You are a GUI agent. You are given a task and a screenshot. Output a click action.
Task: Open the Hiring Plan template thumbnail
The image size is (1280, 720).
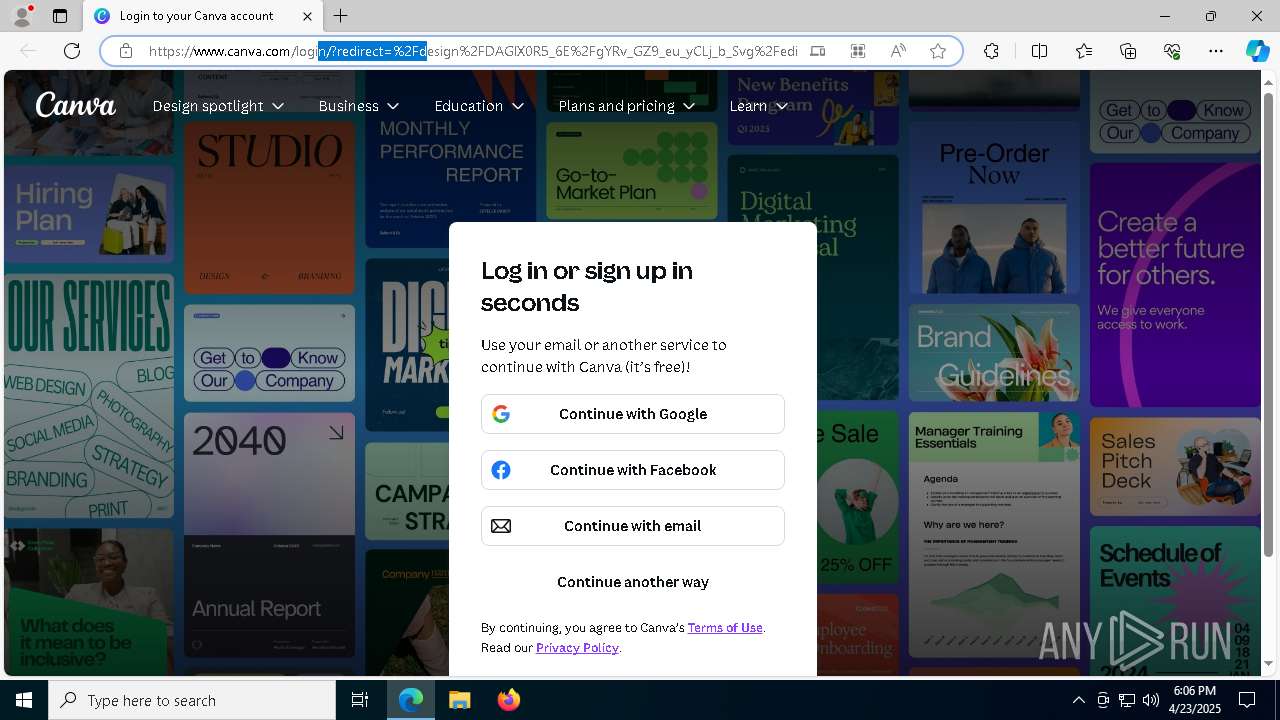(x=88, y=212)
